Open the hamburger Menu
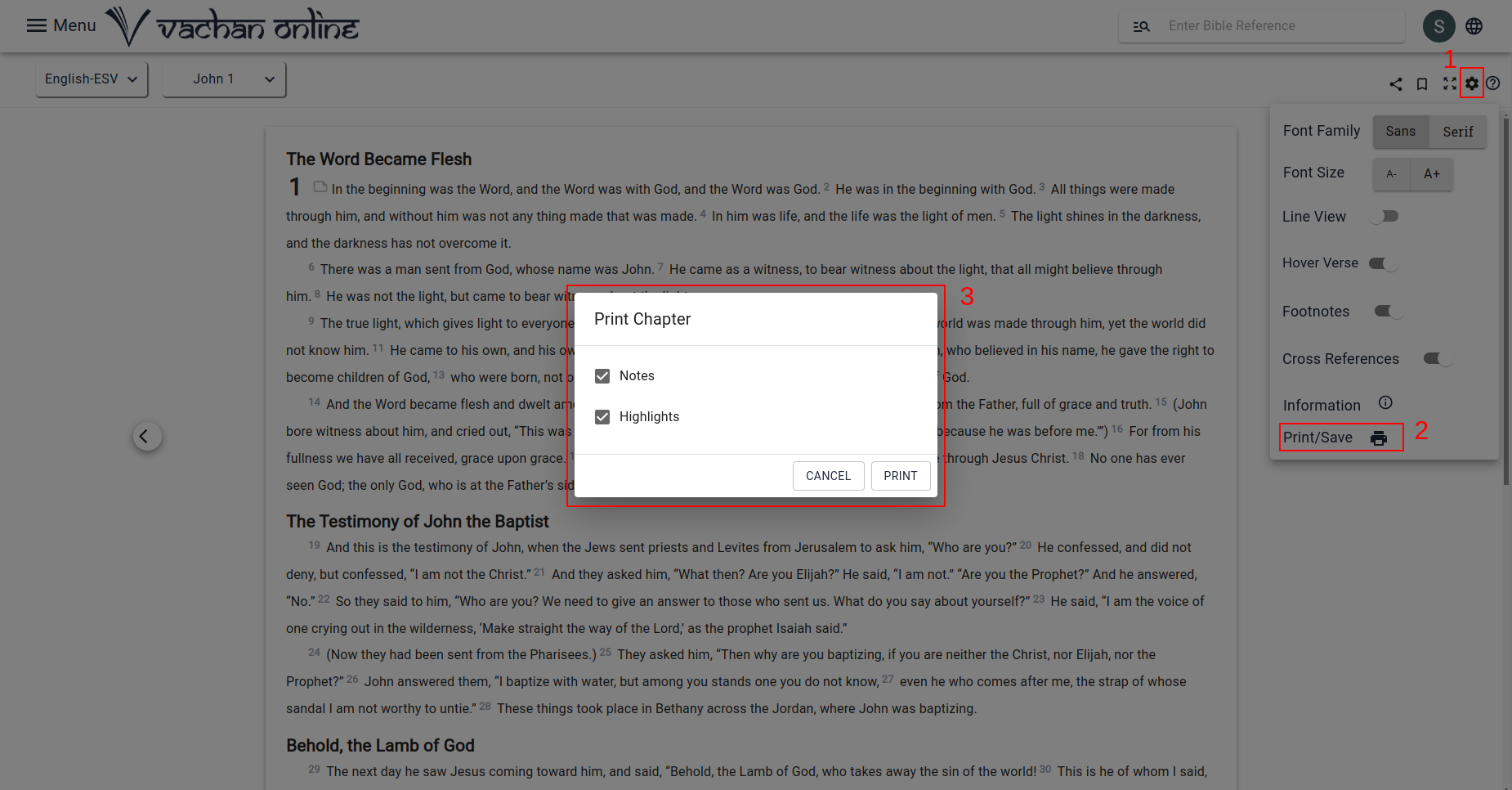Viewport: 1512px width, 790px height. 60,25
